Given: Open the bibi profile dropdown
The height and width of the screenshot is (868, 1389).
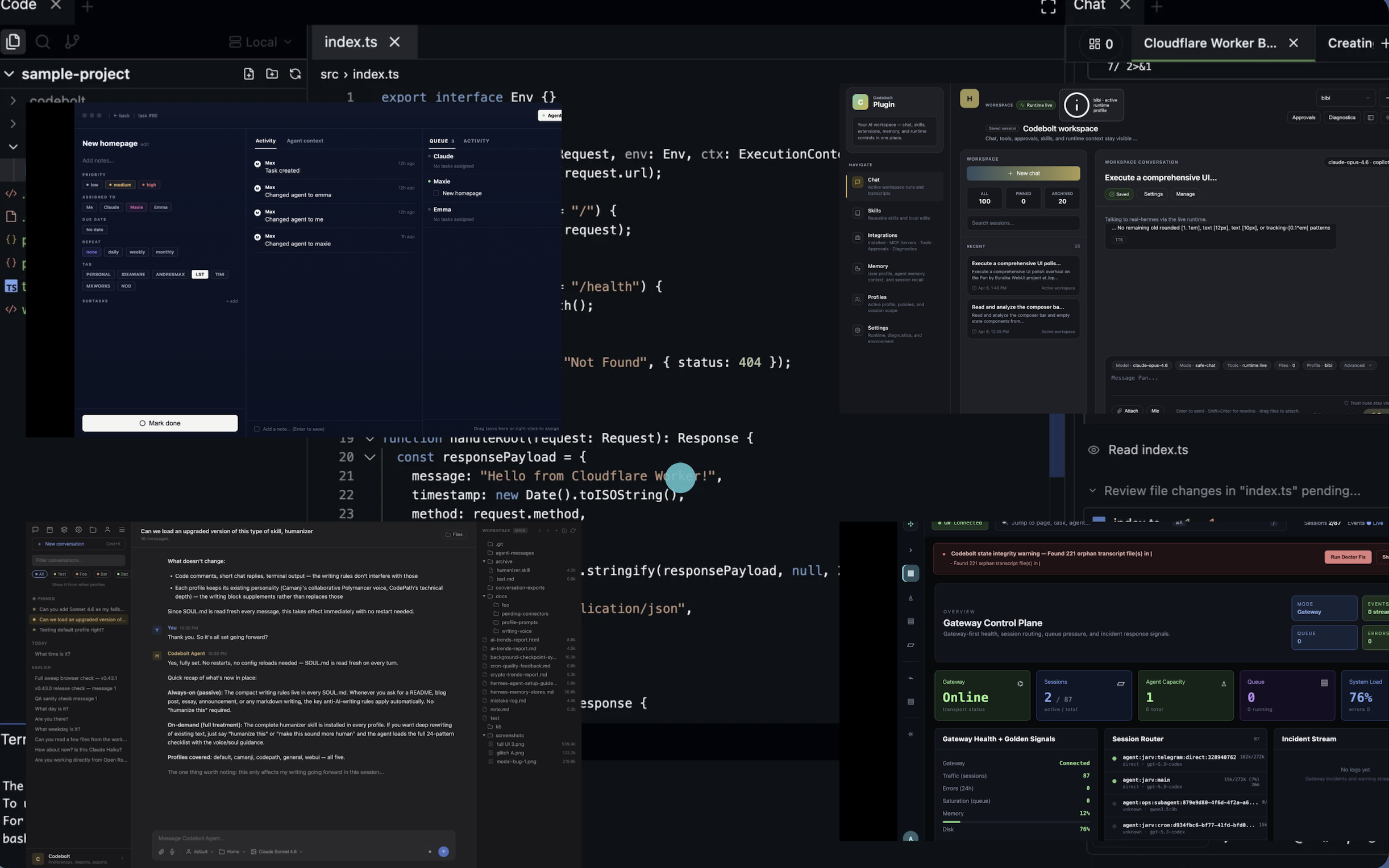Looking at the screenshot, I should click(x=1345, y=98).
